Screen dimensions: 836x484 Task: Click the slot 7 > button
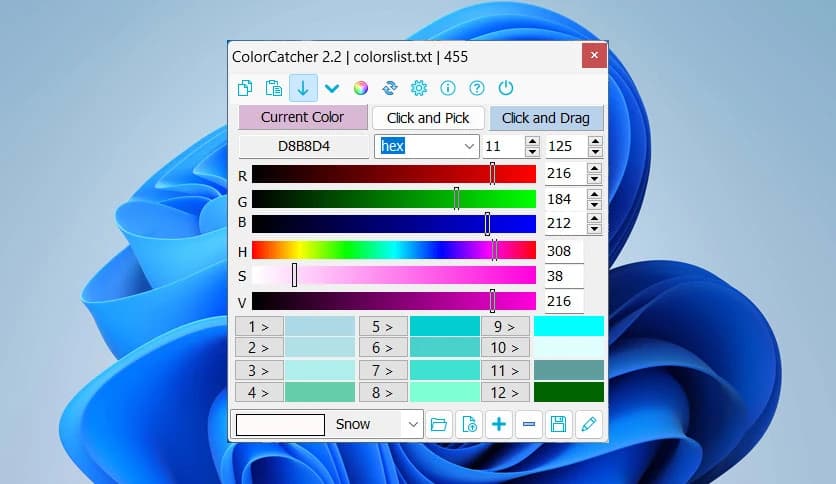(383, 370)
